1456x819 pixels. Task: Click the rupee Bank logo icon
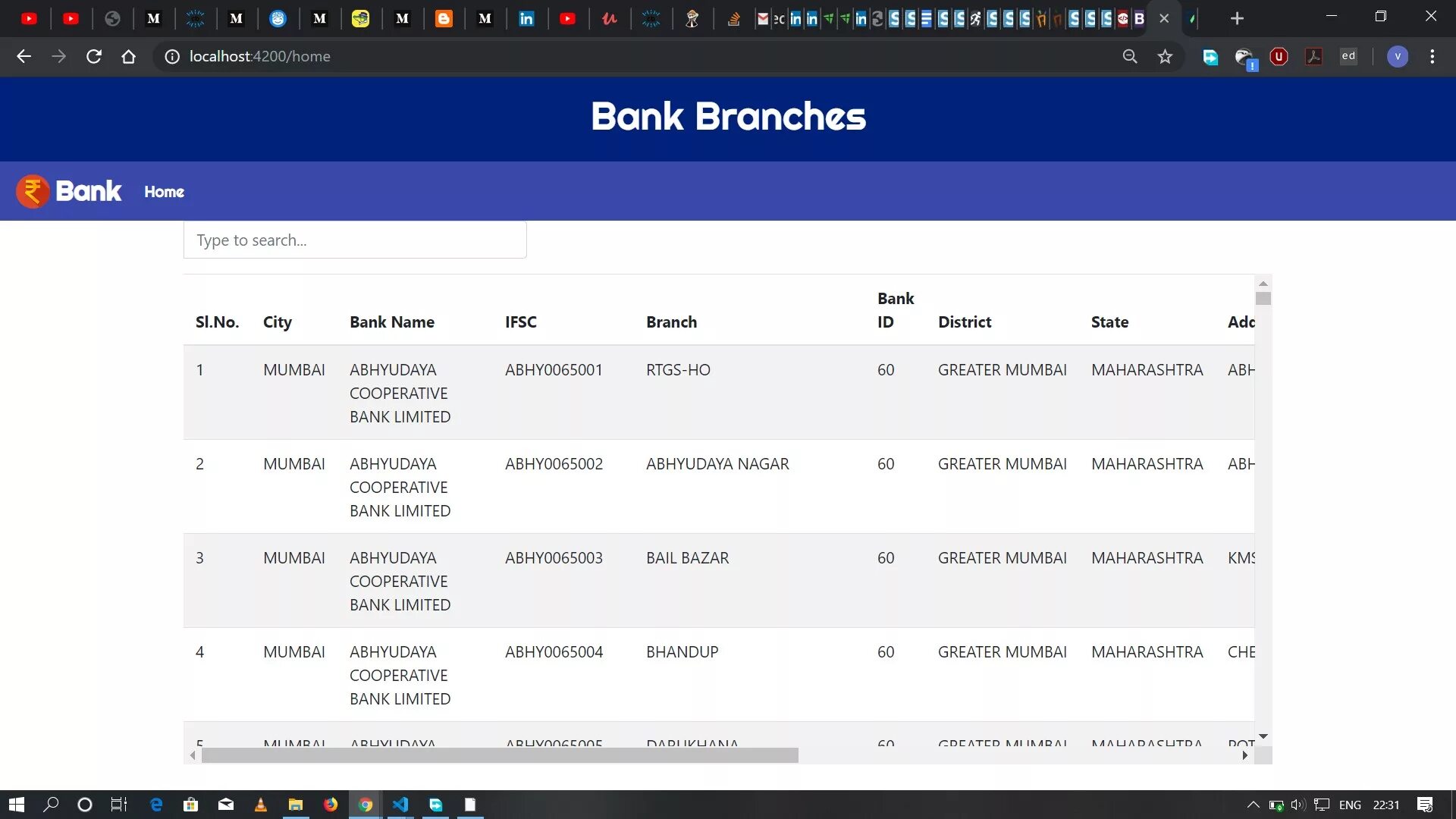click(x=33, y=191)
